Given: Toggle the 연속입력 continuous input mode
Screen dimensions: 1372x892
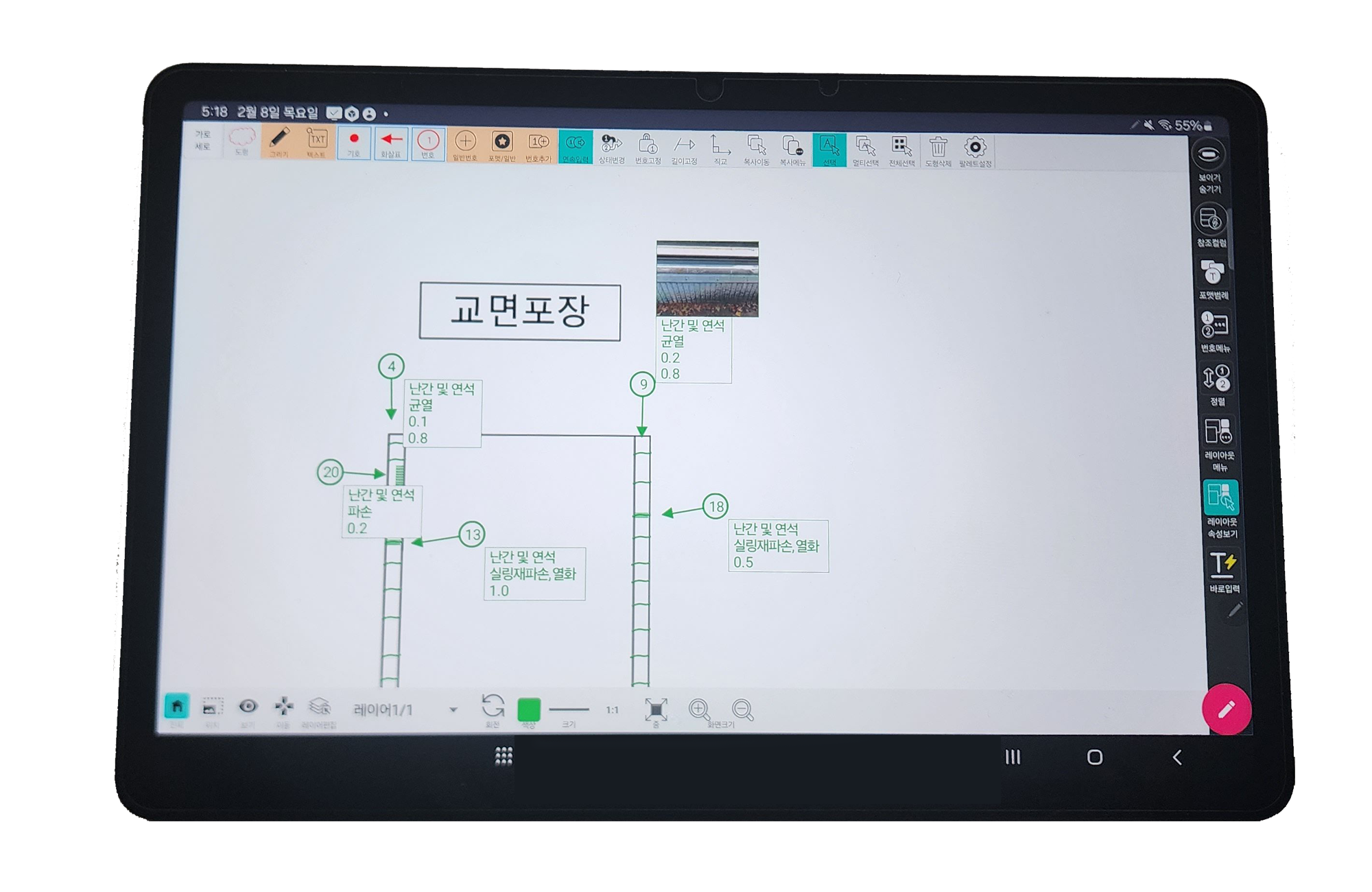Looking at the screenshot, I should tap(575, 145).
